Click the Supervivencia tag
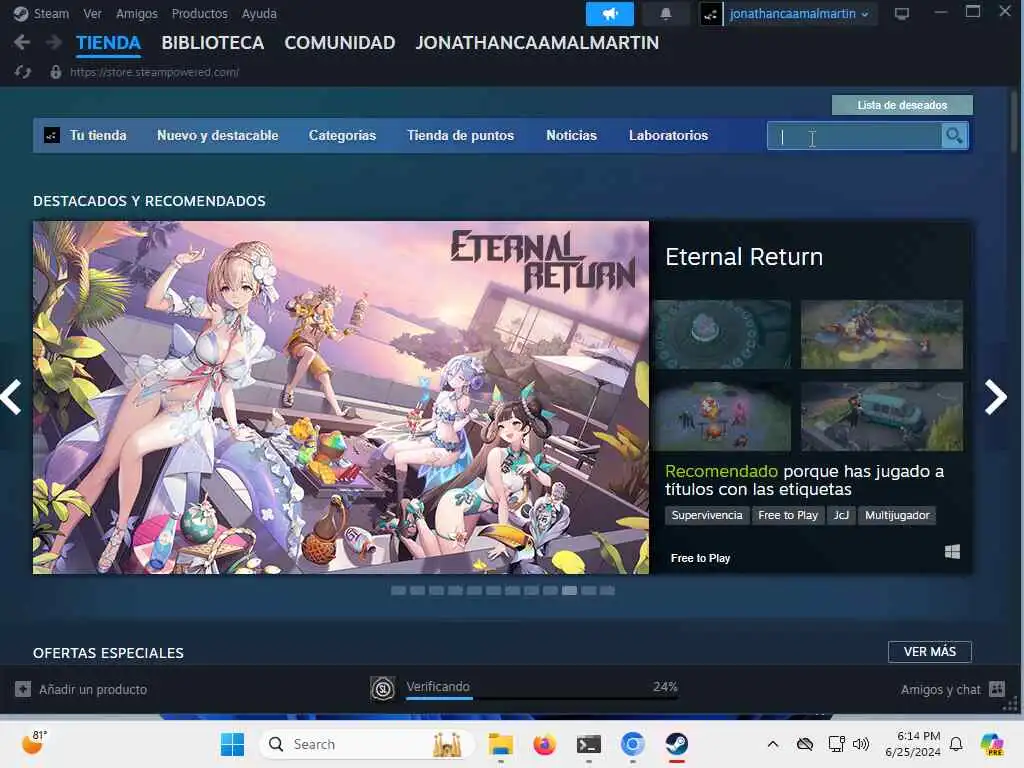Viewport: 1024px width, 768px height. pyautogui.click(x=707, y=515)
